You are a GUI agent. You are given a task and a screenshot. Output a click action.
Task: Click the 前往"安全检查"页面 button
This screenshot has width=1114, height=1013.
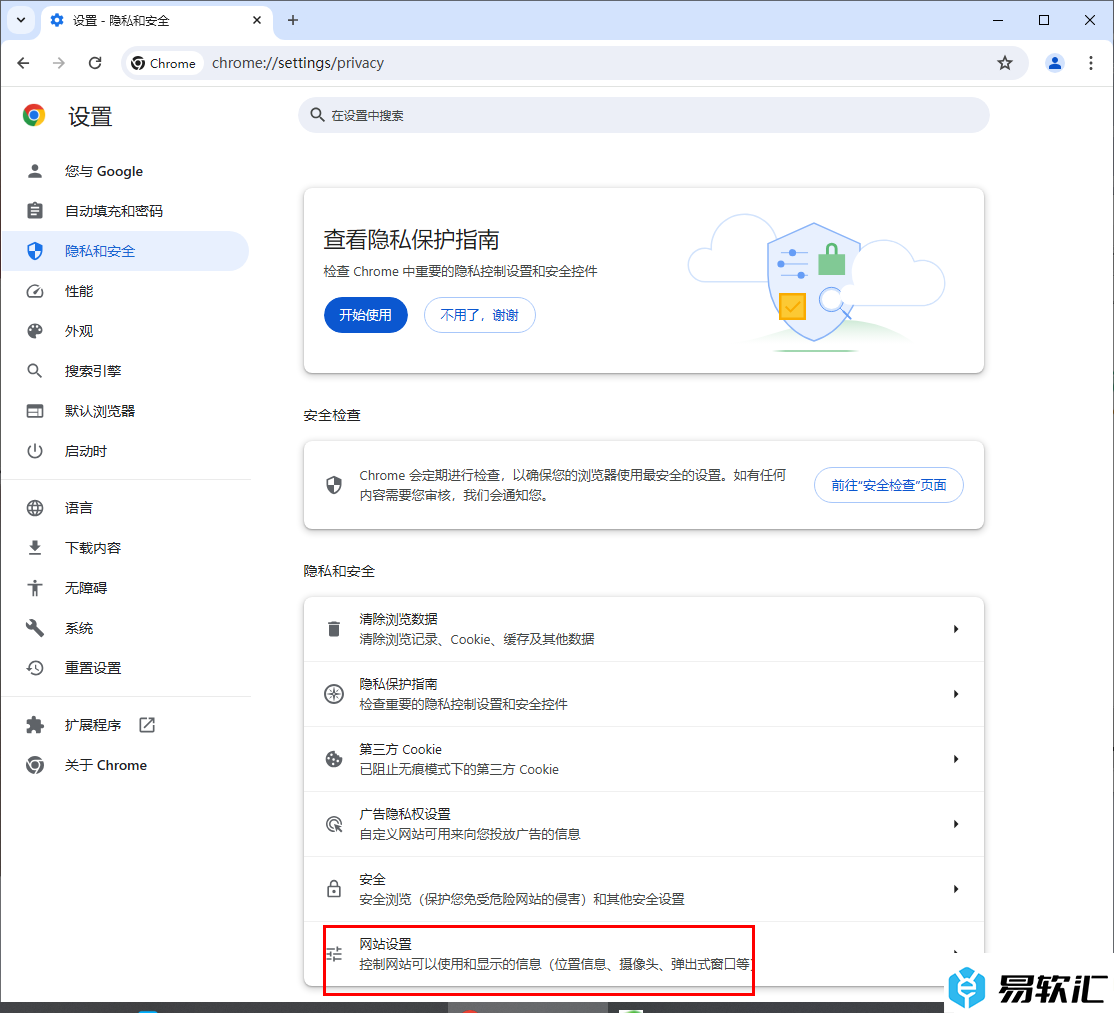[889, 485]
